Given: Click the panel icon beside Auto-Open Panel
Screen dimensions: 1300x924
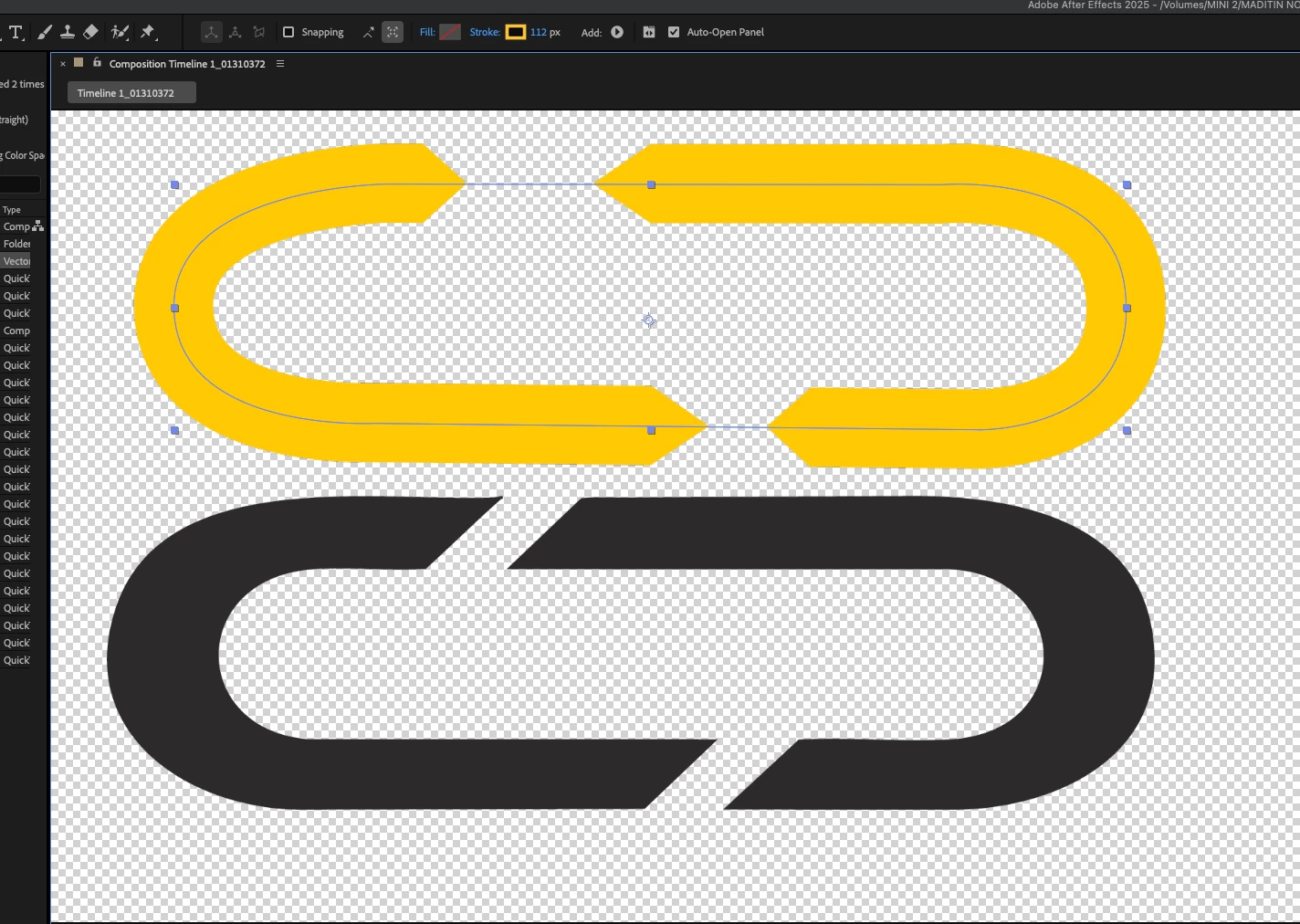Looking at the screenshot, I should [x=649, y=32].
